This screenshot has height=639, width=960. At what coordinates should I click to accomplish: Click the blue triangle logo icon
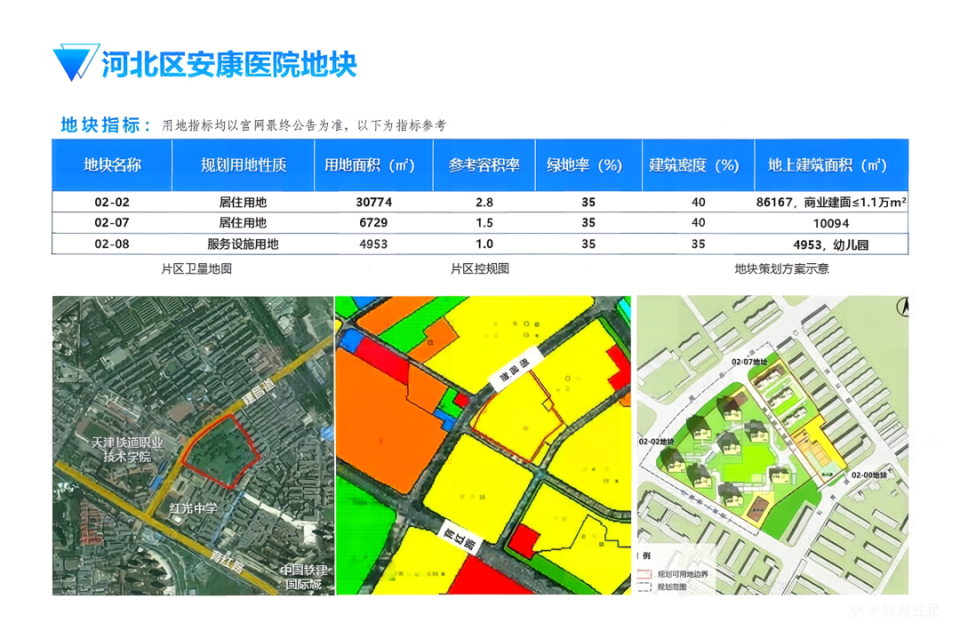pyautogui.click(x=75, y=62)
